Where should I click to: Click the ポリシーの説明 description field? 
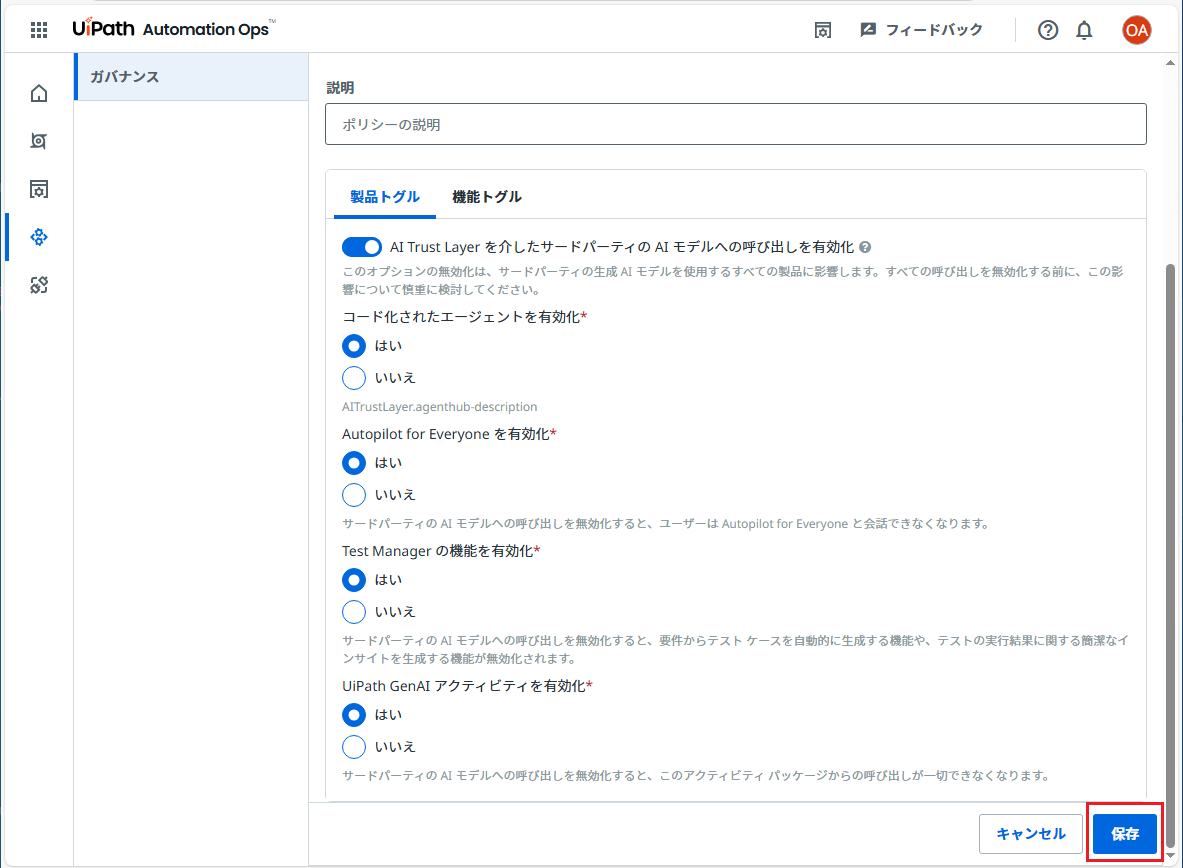tap(736, 124)
